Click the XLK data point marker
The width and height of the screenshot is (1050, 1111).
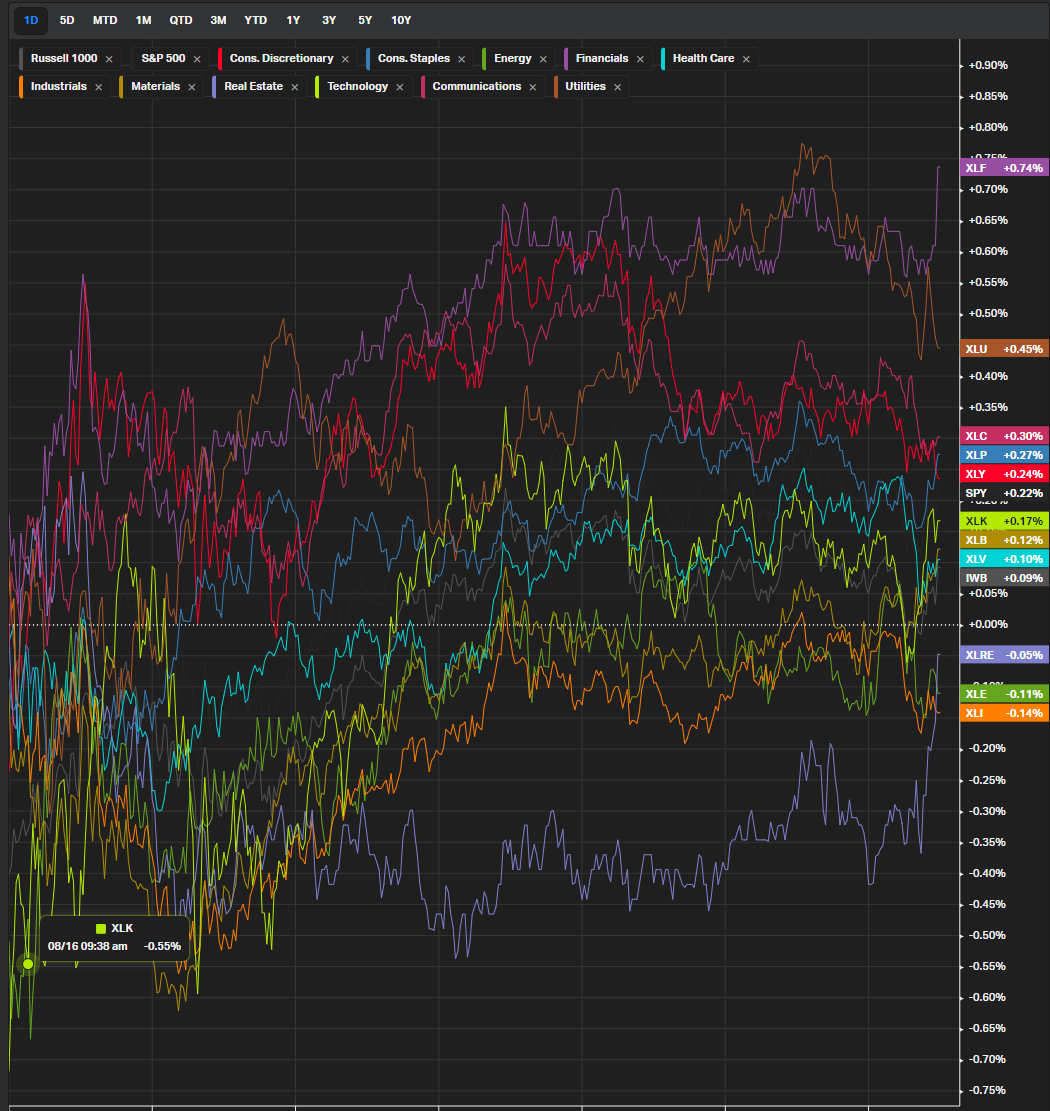(x=28, y=964)
